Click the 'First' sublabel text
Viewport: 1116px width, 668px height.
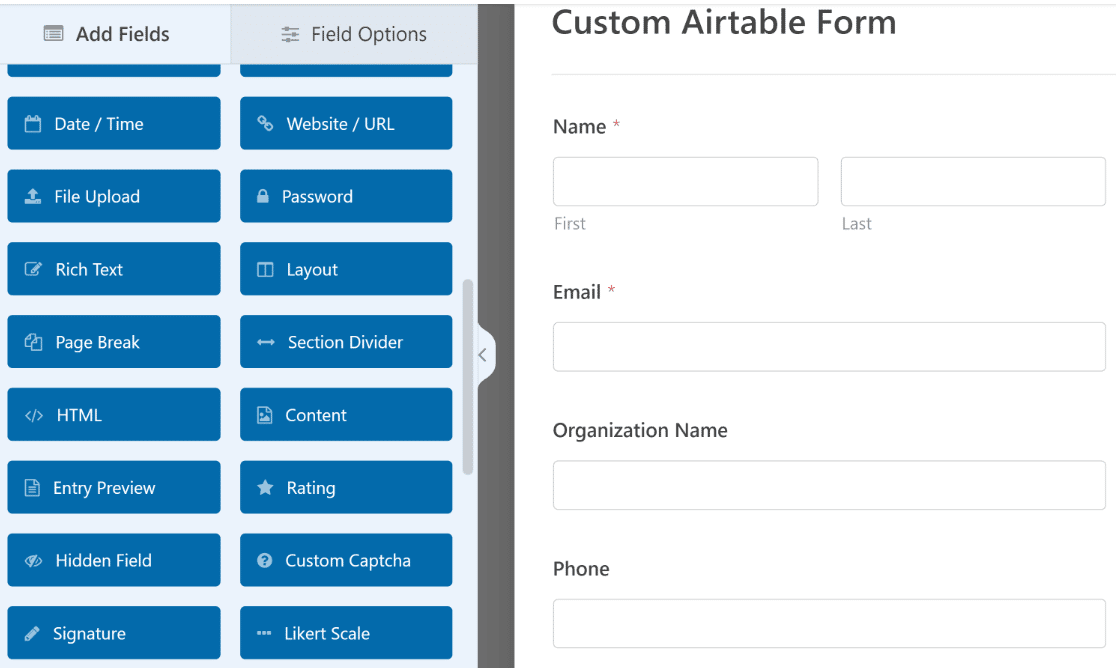(569, 223)
